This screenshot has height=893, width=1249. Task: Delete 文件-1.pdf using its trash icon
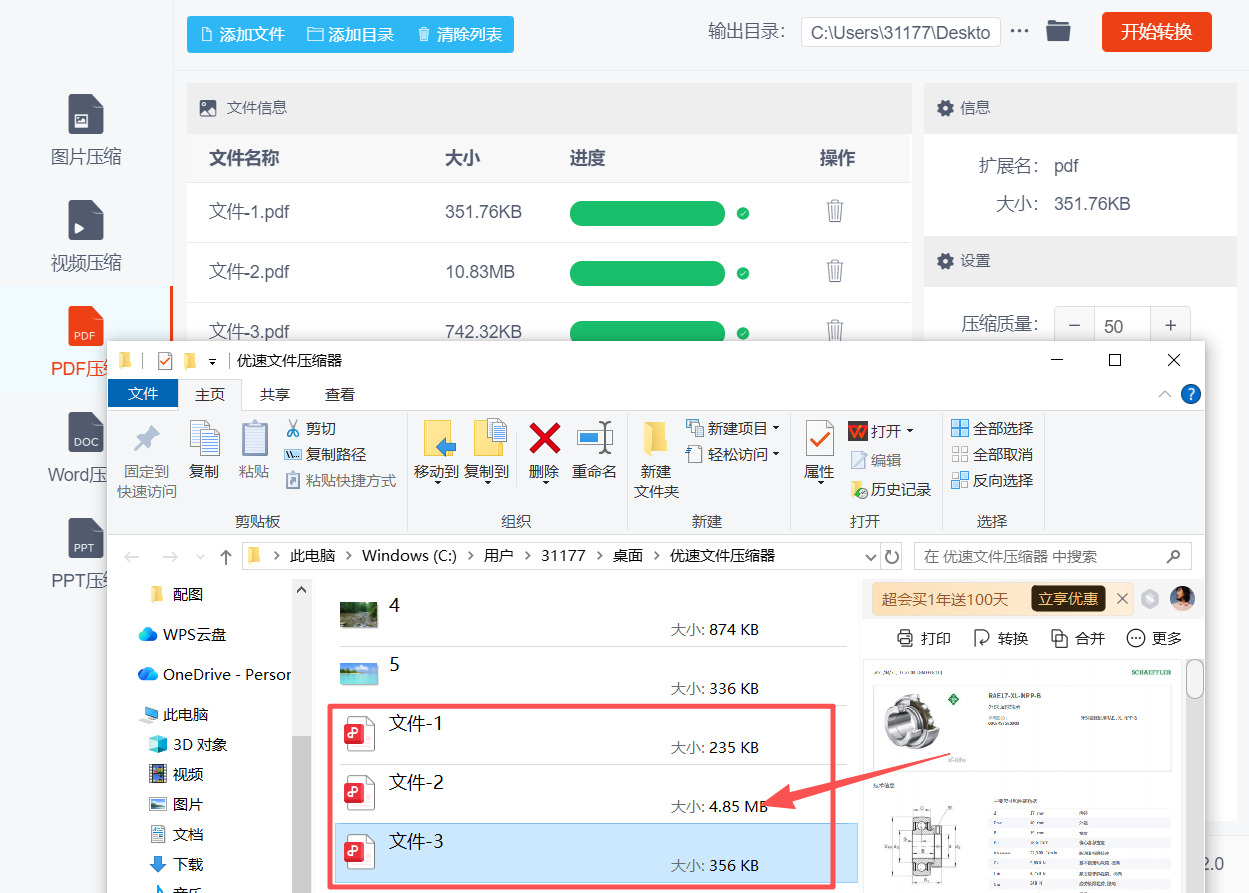[x=835, y=213]
